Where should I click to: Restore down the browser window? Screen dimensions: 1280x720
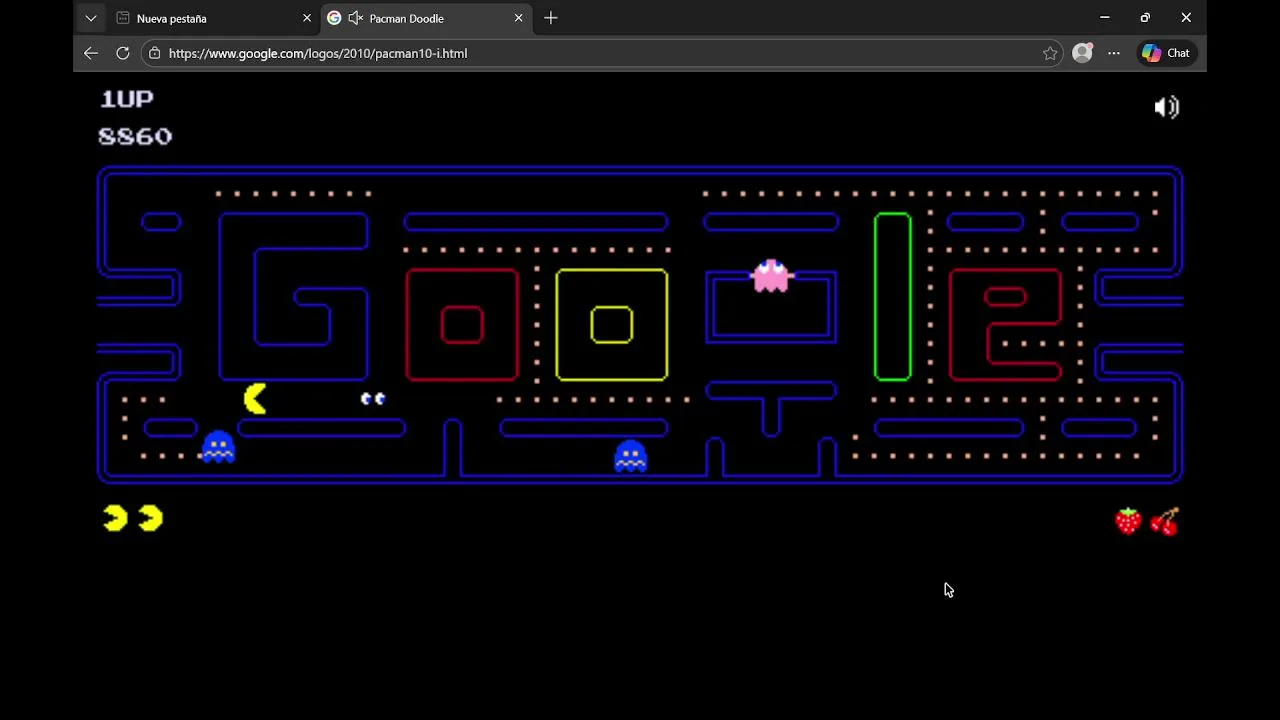pos(1145,18)
